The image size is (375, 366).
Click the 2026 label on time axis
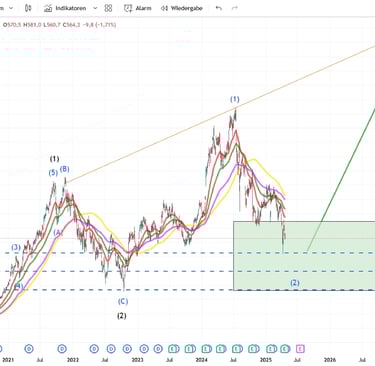pos(330,360)
